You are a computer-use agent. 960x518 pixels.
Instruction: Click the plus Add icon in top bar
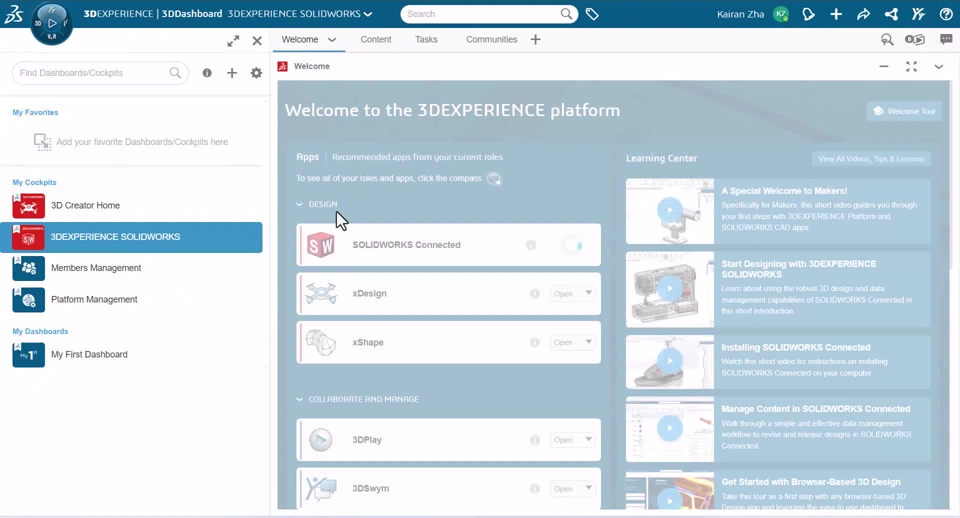(836, 13)
